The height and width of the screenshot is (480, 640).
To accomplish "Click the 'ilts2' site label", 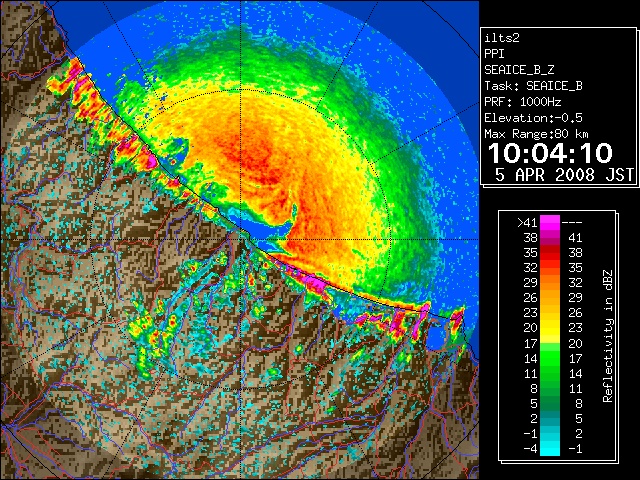I will pyautogui.click(x=502, y=38).
